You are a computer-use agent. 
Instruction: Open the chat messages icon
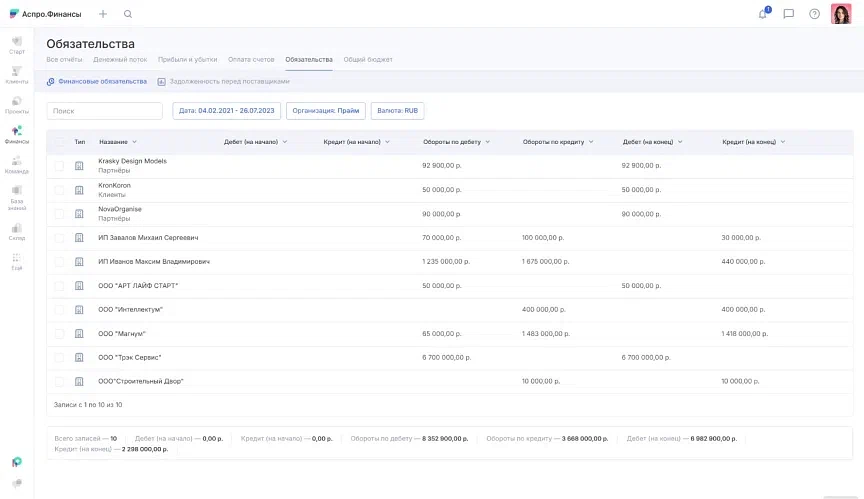(789, 14)
